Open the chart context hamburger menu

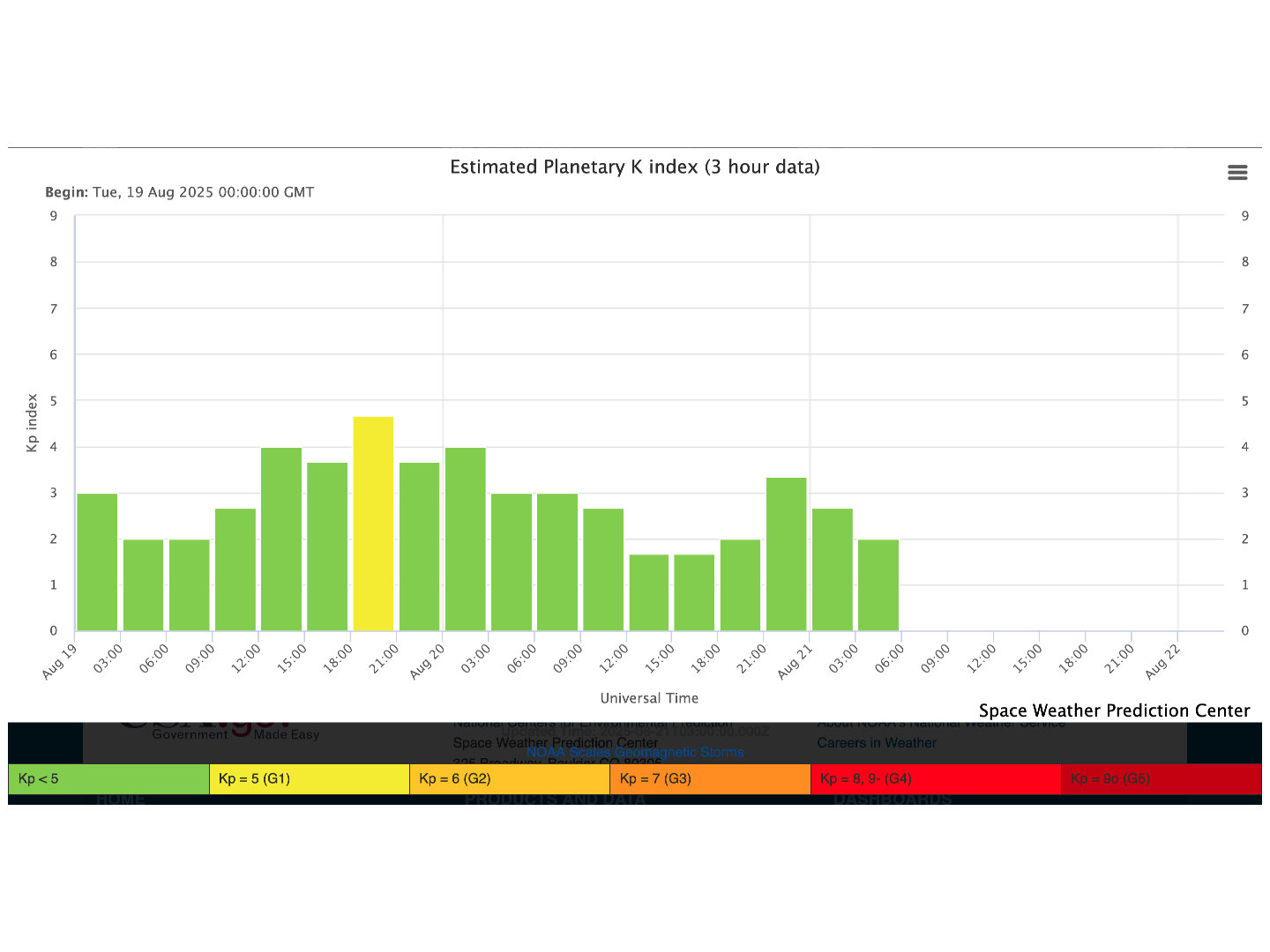coord(1237,173)
